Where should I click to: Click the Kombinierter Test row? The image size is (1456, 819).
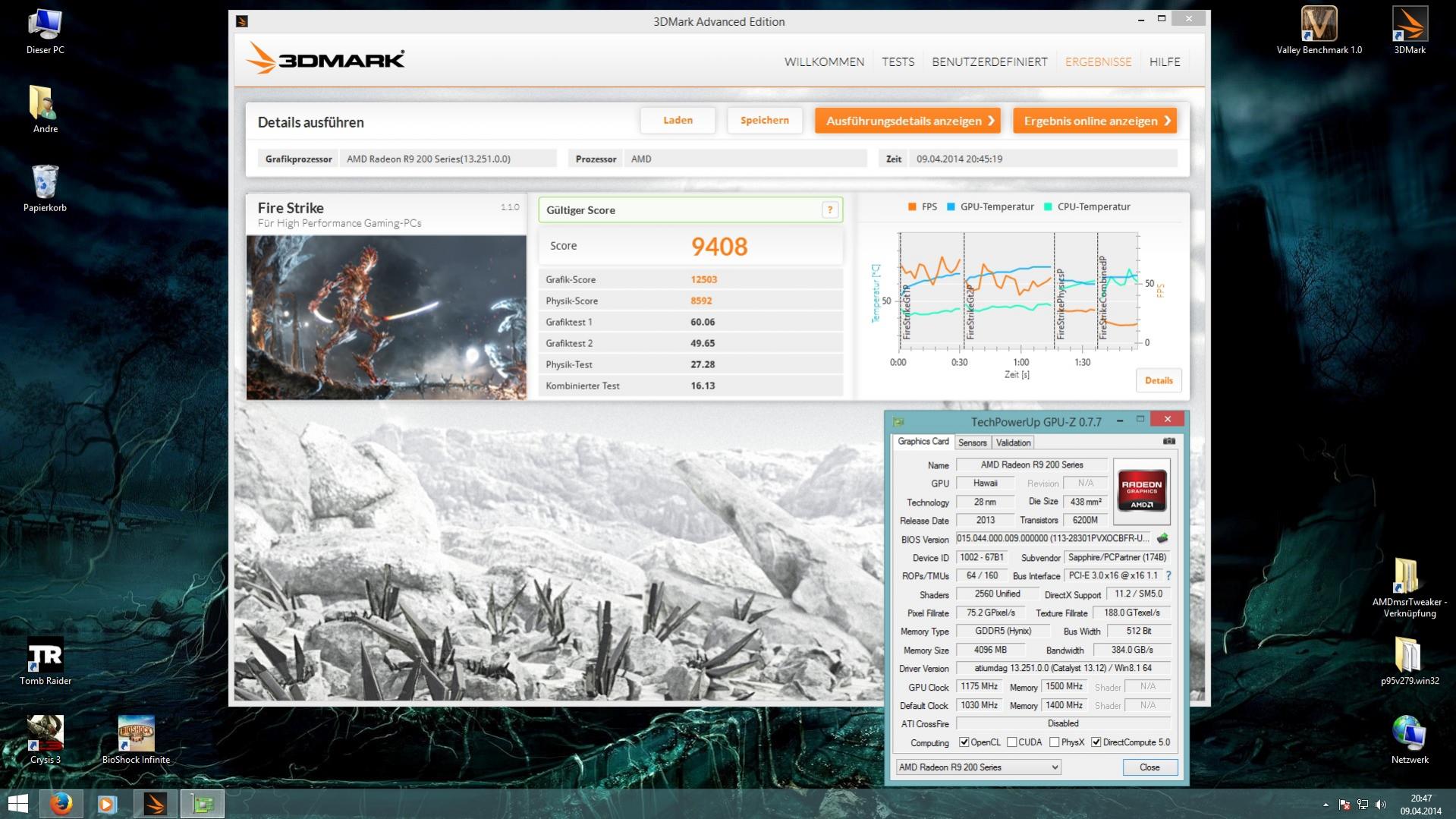pos(690,386)
